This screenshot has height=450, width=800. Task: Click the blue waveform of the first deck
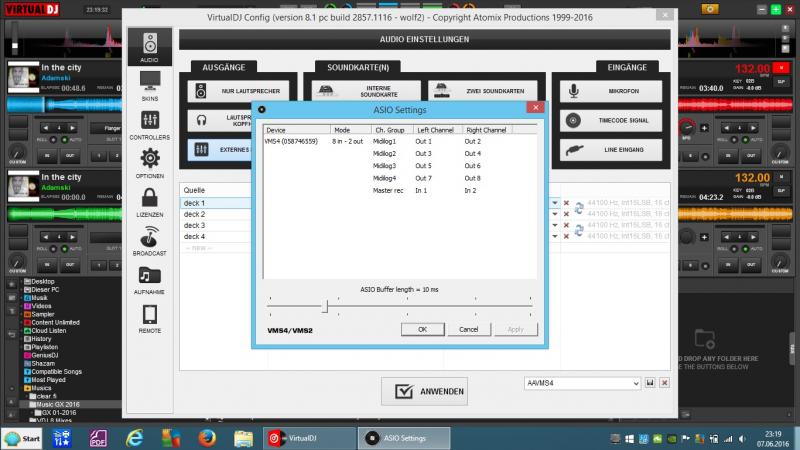click(x=64, y=105)
